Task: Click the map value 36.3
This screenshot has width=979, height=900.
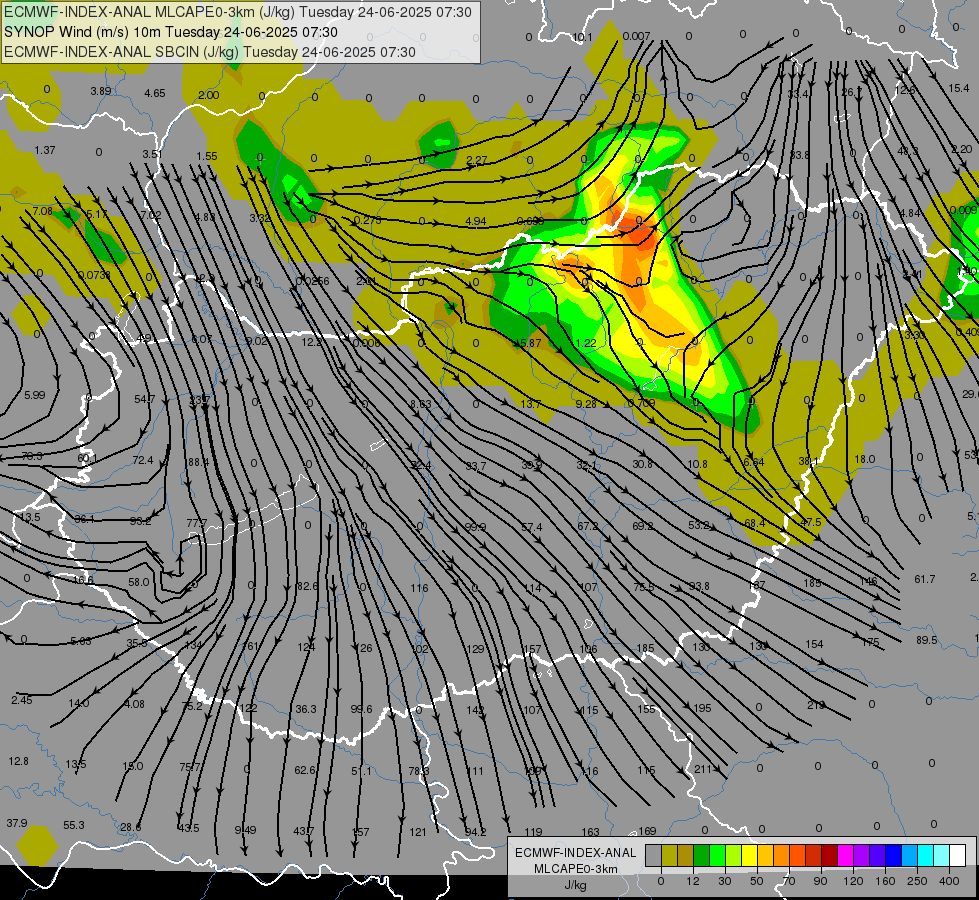Action: click(306, 709)
